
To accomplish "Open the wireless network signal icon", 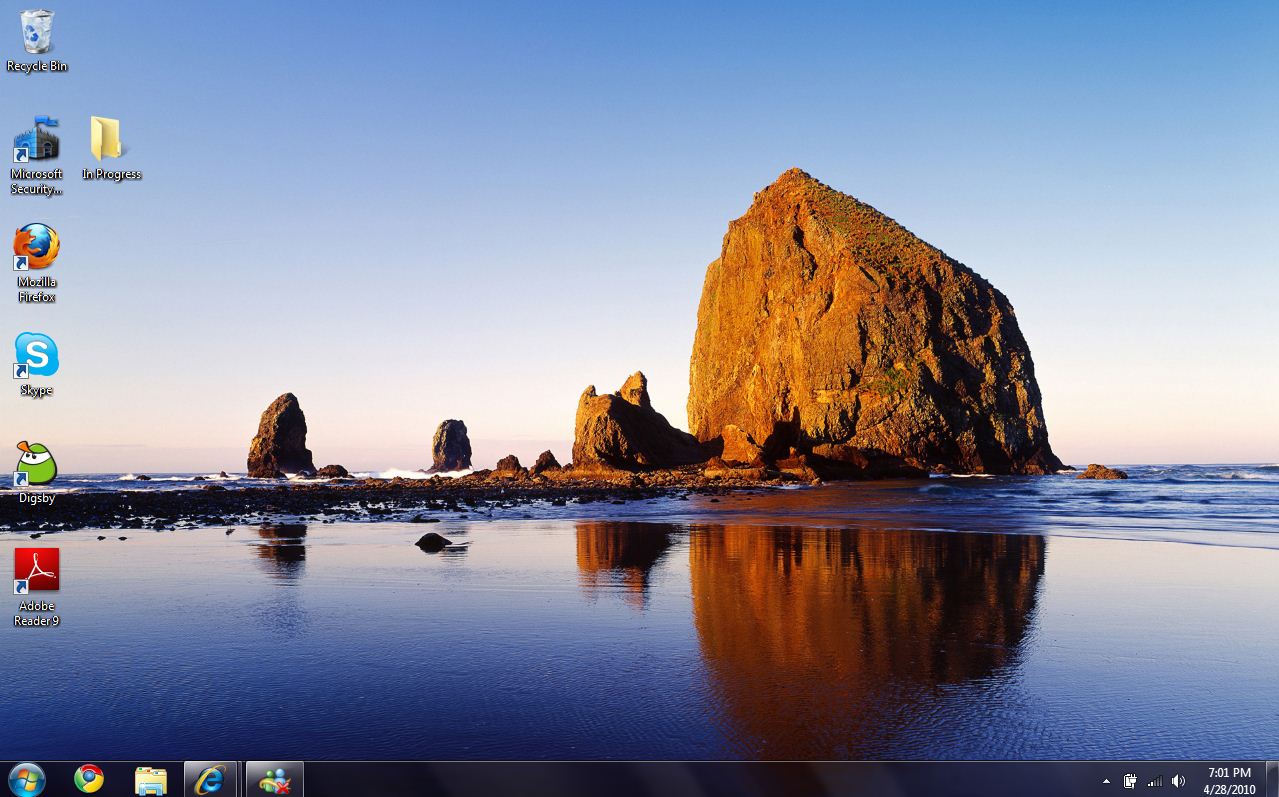I will click(x=1155, y=781).
